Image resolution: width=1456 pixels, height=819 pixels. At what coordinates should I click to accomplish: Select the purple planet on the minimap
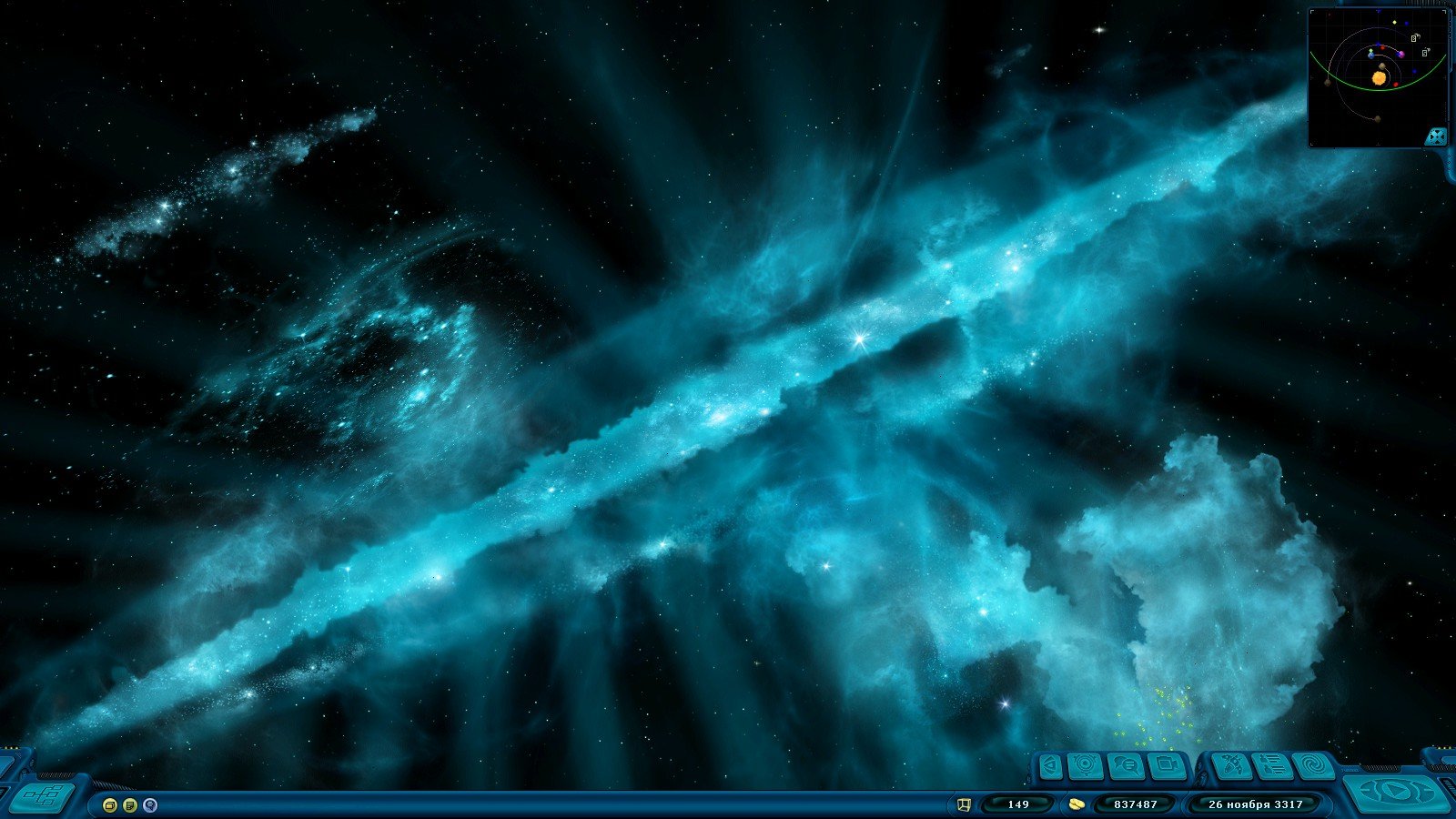click(1401, 54)
